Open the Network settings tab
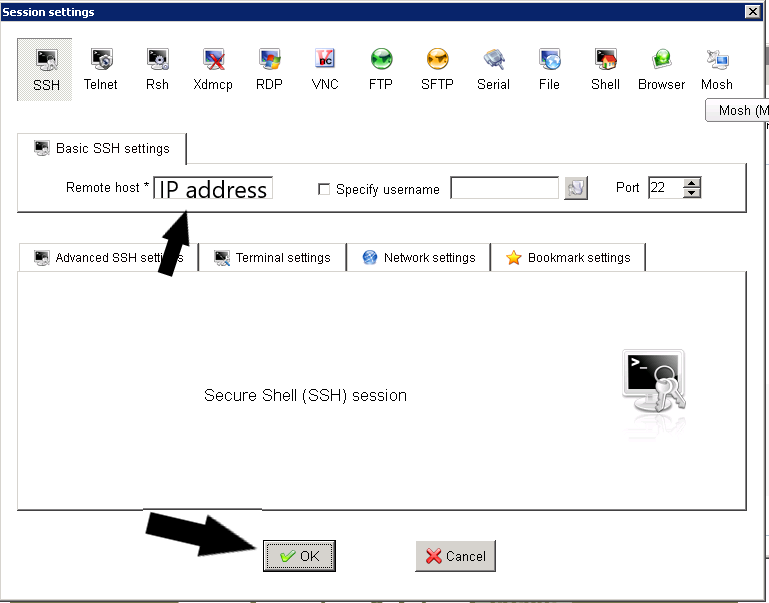Screen dimensions: 769x603 (x=419, y=257)
